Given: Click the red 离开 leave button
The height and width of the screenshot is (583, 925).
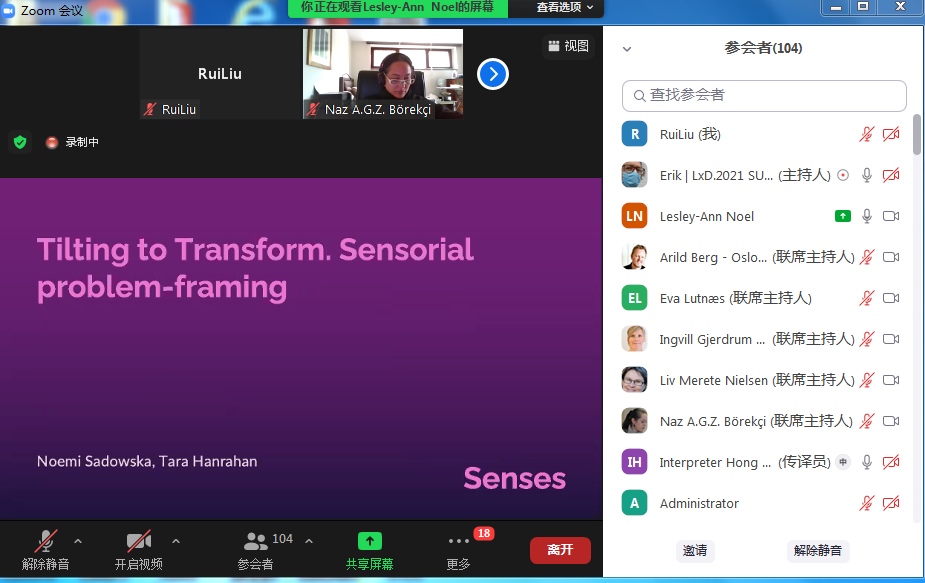Looking at the screenshot, I should 560,550.
